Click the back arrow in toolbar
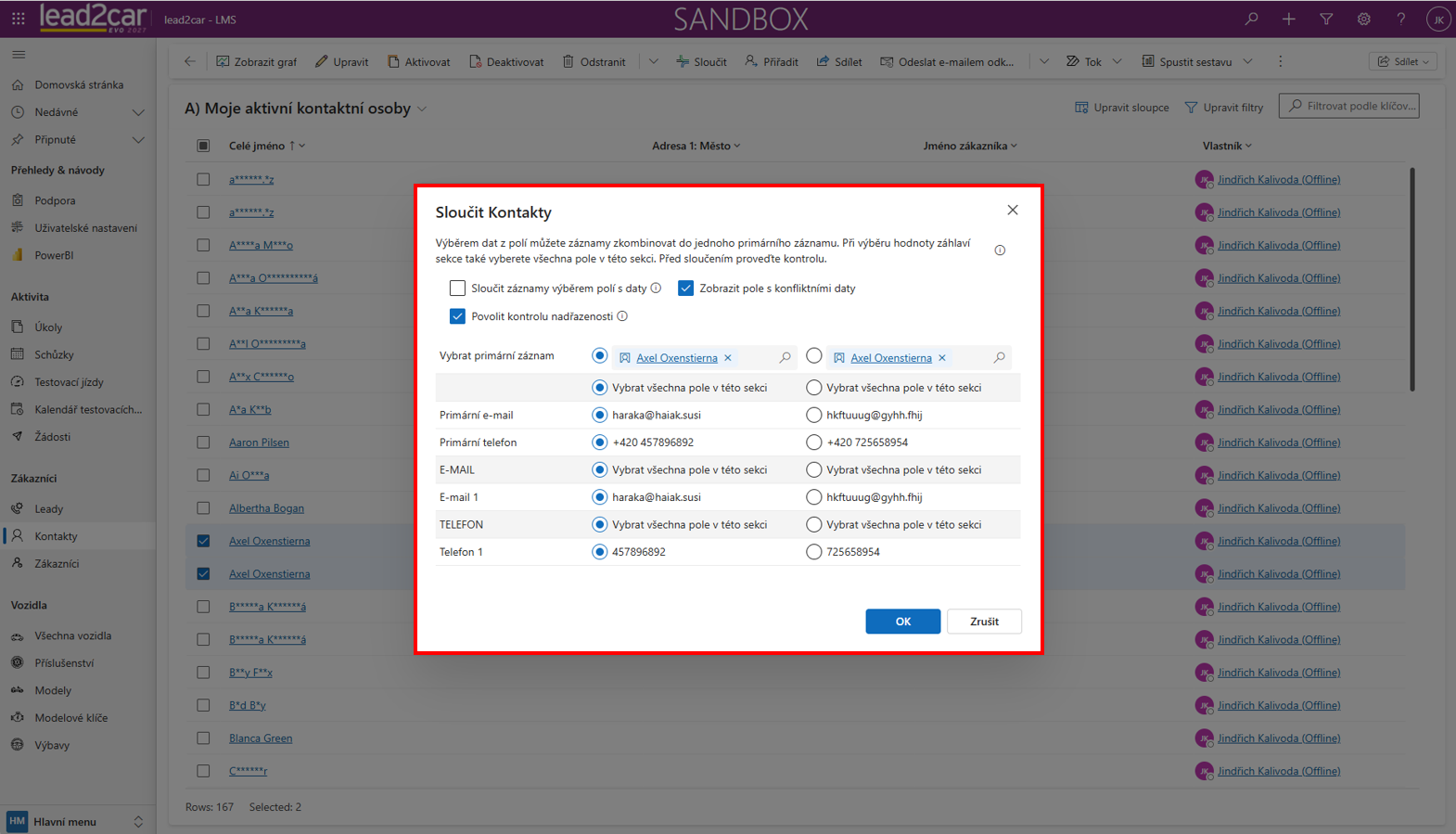Viewport: 1456px width, 834px height. point(190,61)
